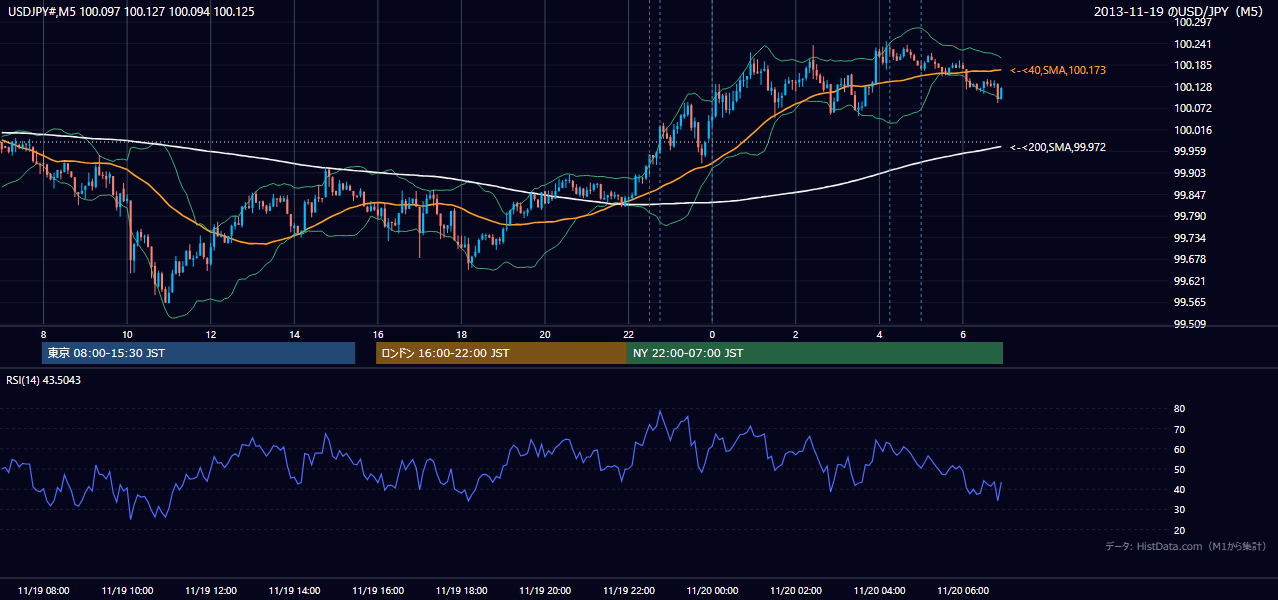1278x600 pixels.
Task: Click the 11/19 12:00 time axis label
Action: coord(210,591)
